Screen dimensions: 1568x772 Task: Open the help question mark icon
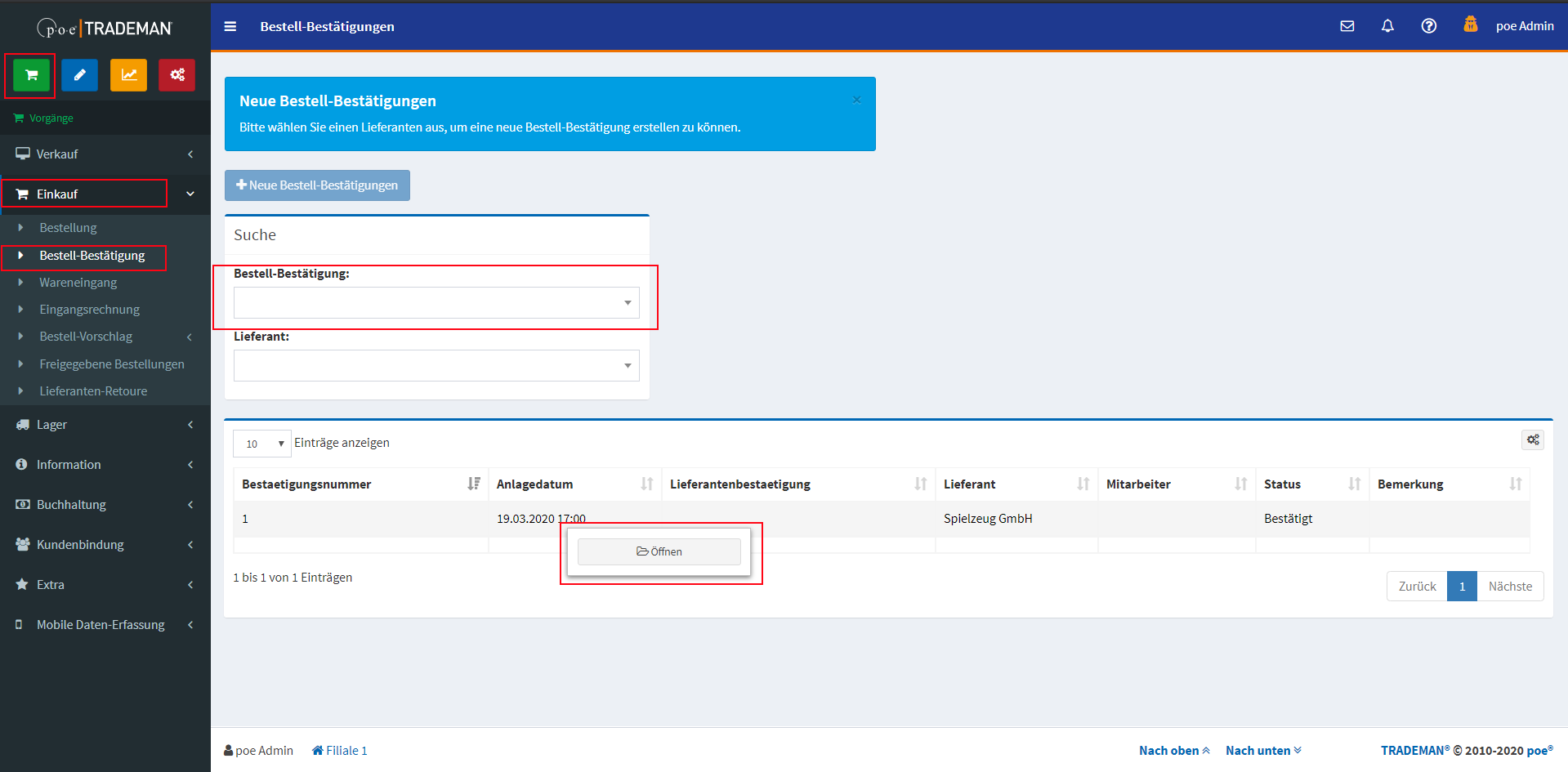[x=1428, y=26]
